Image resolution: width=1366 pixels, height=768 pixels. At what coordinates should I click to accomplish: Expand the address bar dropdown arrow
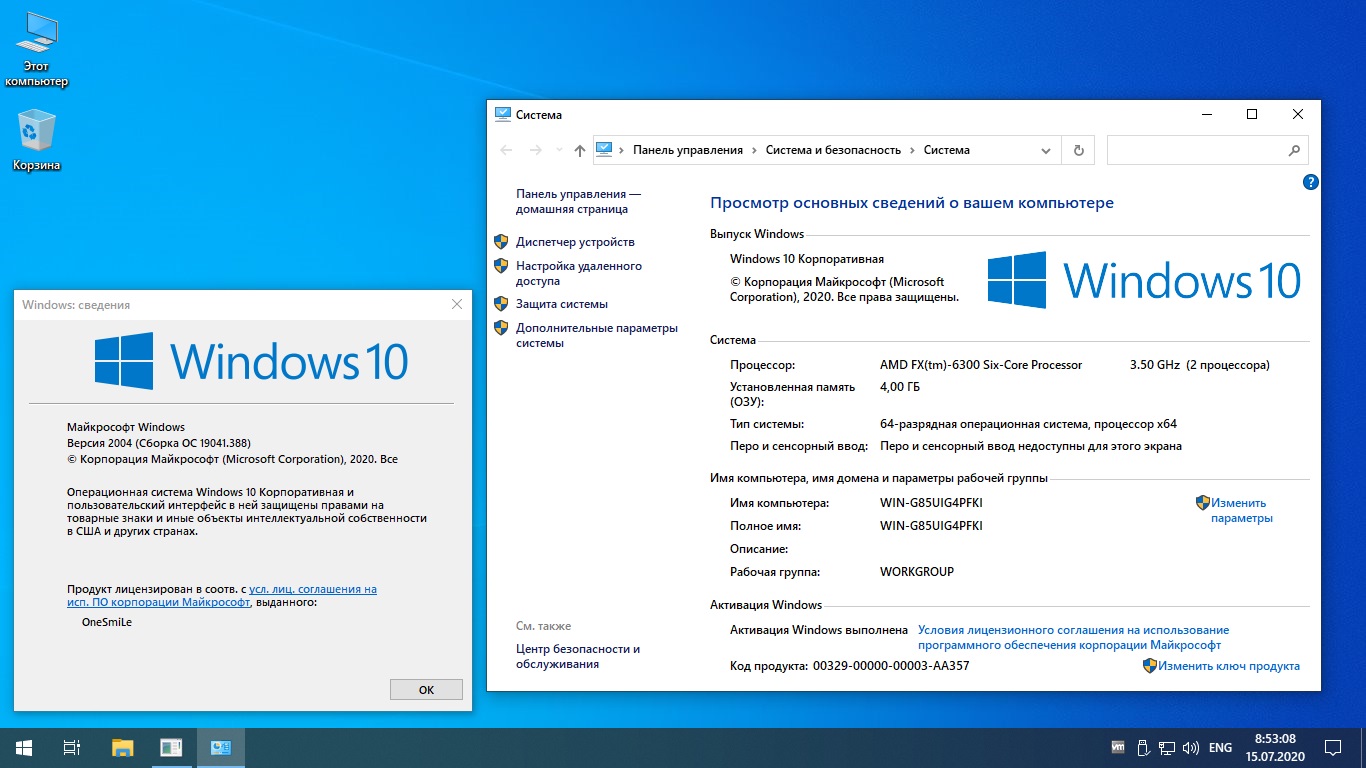pyautogui.click(x=1048, y=149)
